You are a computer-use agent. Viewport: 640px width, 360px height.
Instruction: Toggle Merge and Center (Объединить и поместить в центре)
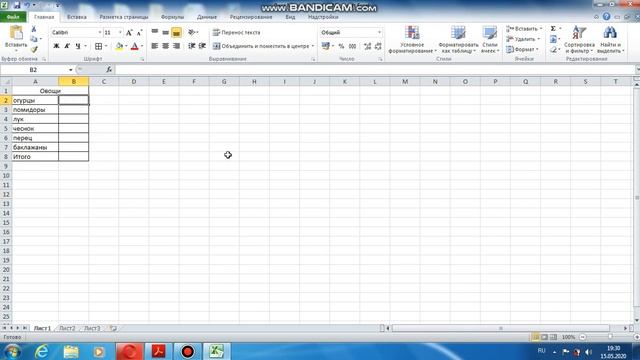(x=261, y=46)
